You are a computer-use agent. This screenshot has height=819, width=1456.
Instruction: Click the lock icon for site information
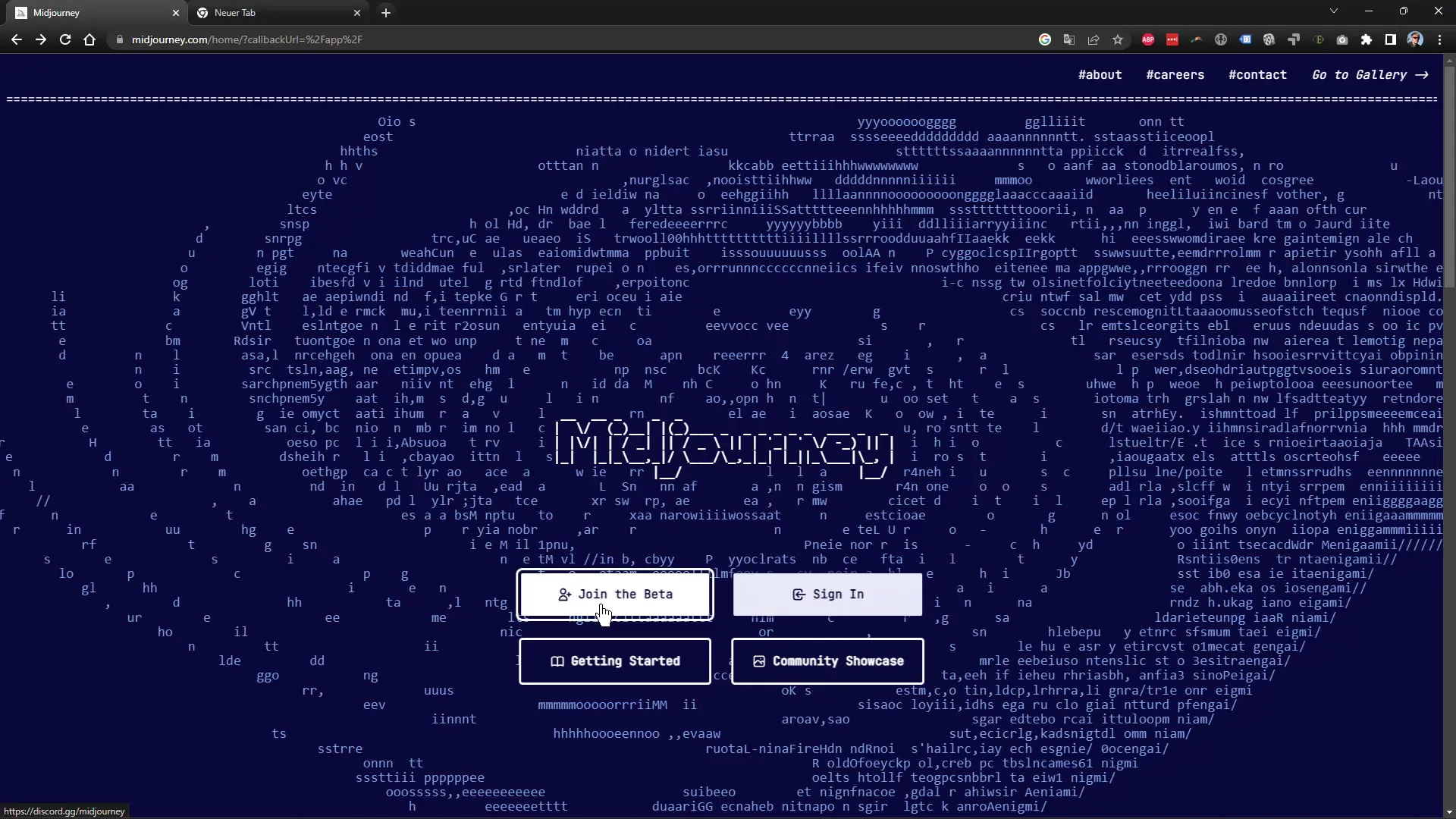coord(120,39)
